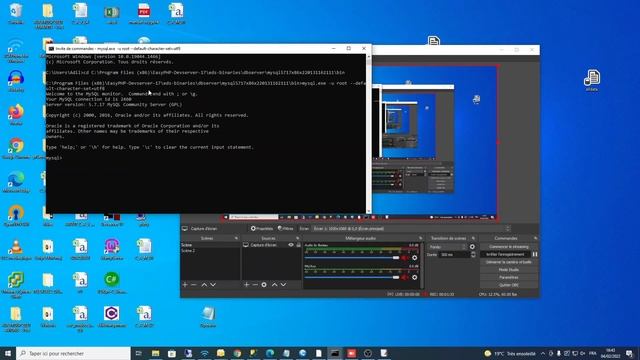Screen dimensions: 640x360
Task: Add a new scene with the plus icon
Action: 185,284
